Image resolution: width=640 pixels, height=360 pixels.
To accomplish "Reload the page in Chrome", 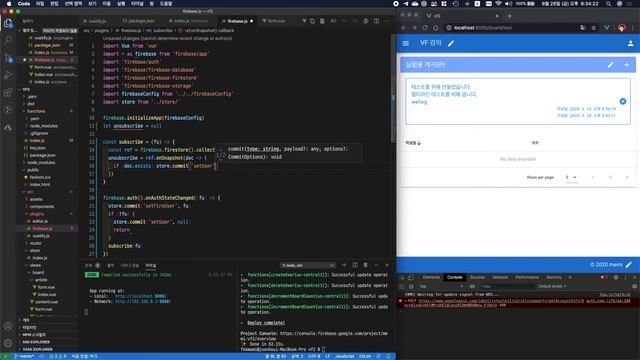I will pyautogui.click(x=425, y=28).
